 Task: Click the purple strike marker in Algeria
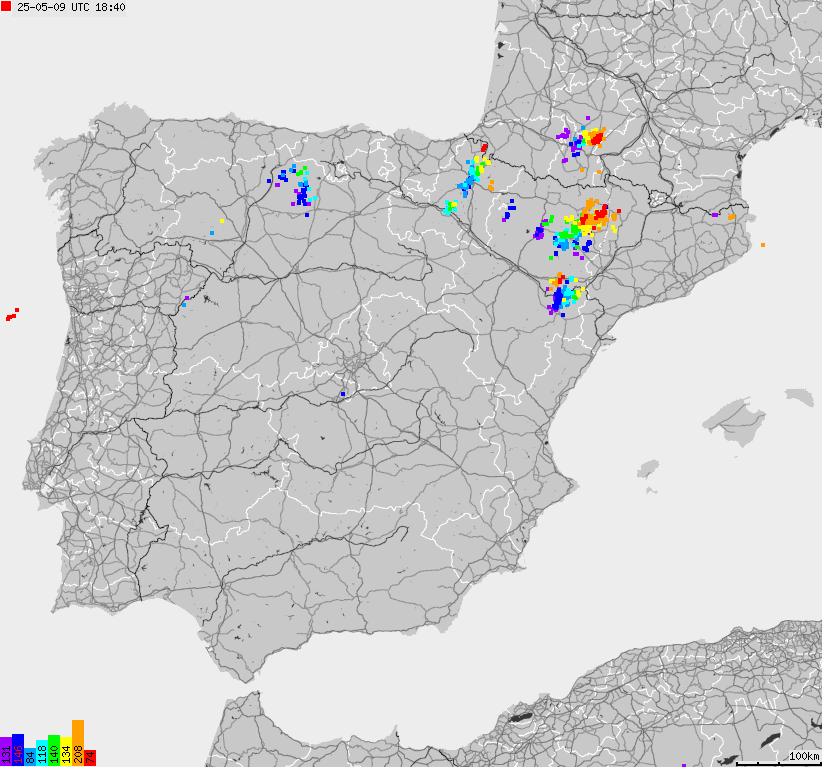tap(684, 765)
